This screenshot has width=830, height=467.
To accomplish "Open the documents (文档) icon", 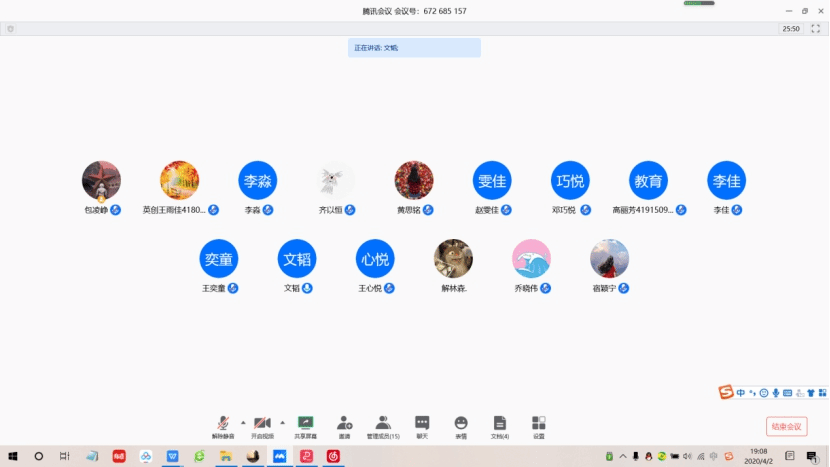I will click(500, 425).
